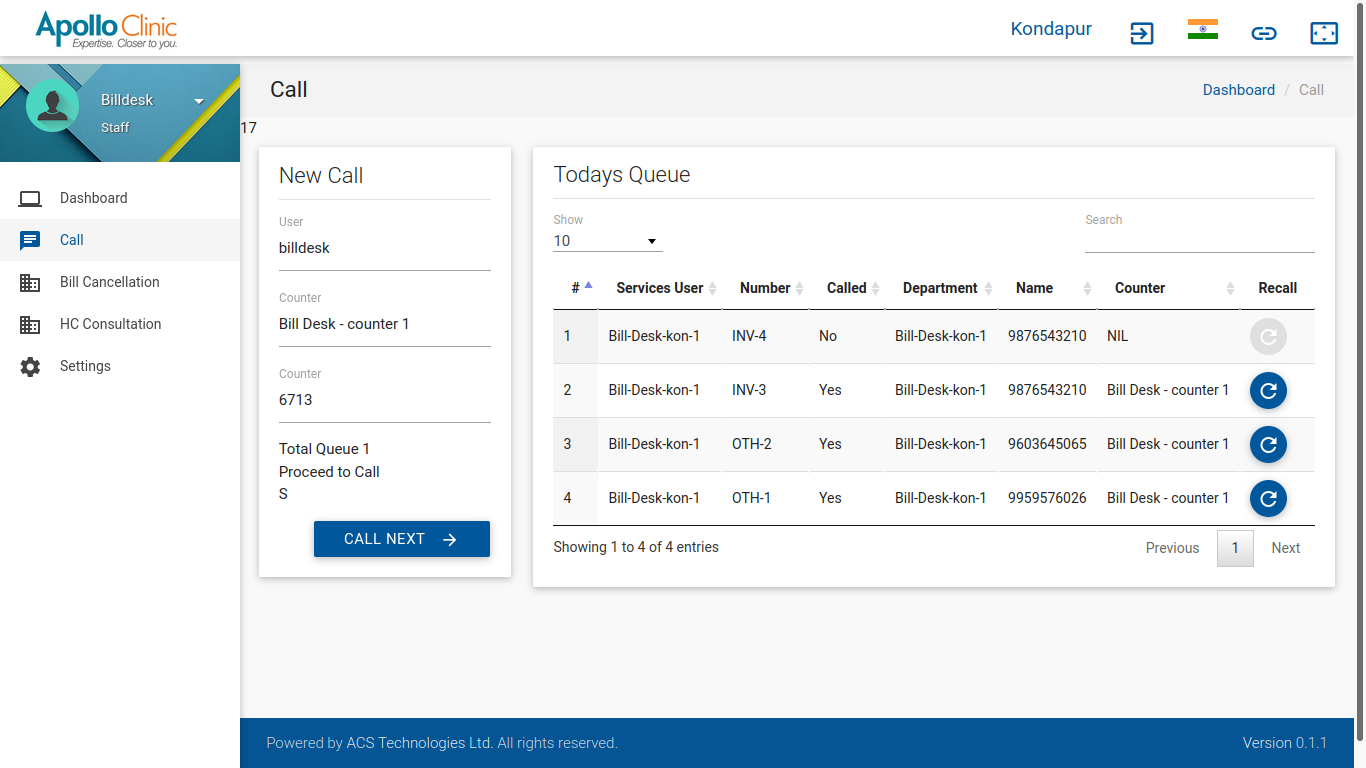Image resolution: width=1366 pixels, height=768 pixels.
Task: Click the Apollo Clinic logo
Action: coord(106,29)
